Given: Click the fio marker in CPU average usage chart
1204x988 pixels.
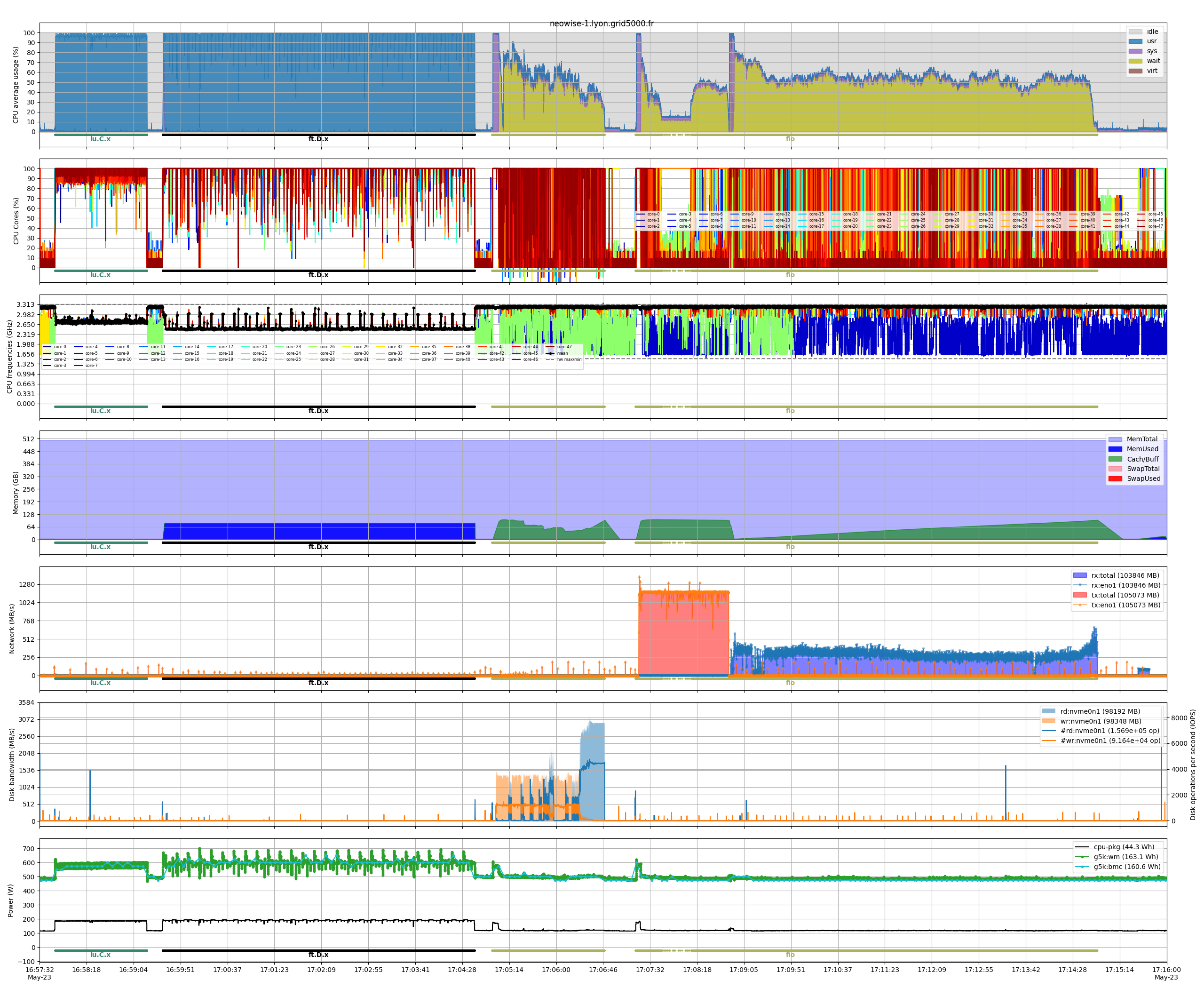Looking at the screenshot, I should pyautogui.click(x=790, y=139).
